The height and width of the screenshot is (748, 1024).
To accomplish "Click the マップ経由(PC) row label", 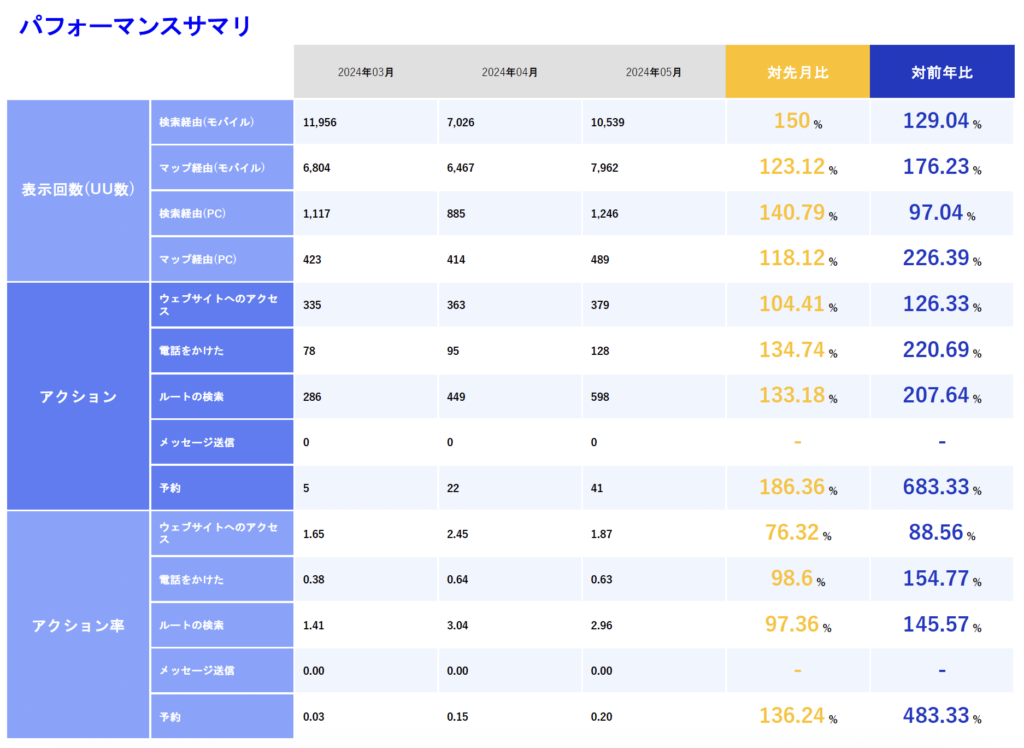I will tap(198, 259).
